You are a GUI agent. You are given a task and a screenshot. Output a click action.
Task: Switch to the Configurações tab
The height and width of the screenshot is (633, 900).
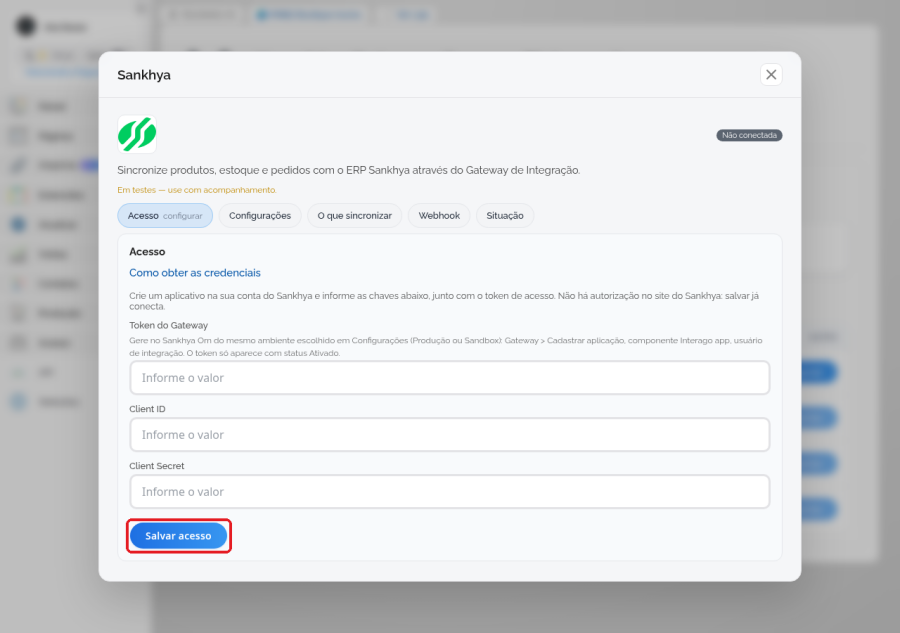pyautogui.click(x=260, y=216)
